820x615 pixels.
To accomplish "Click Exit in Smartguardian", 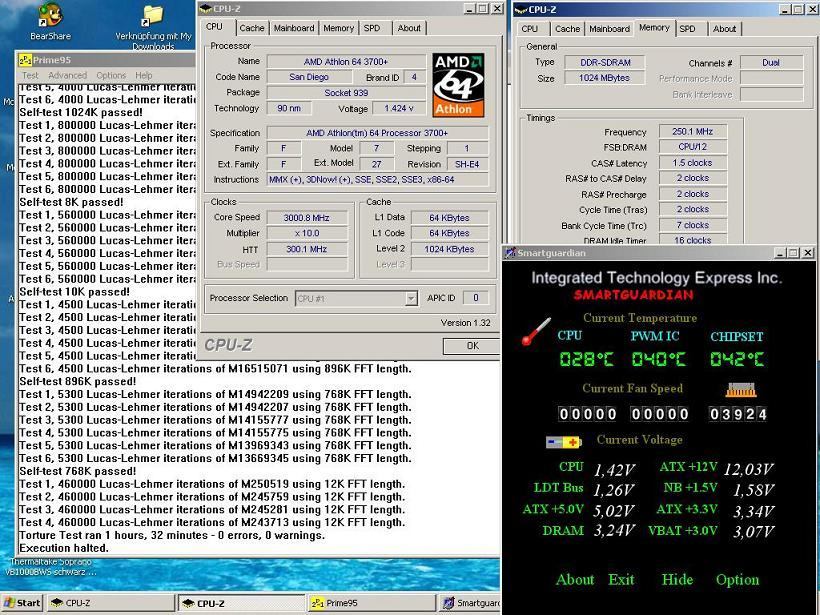I will point(621,579).
